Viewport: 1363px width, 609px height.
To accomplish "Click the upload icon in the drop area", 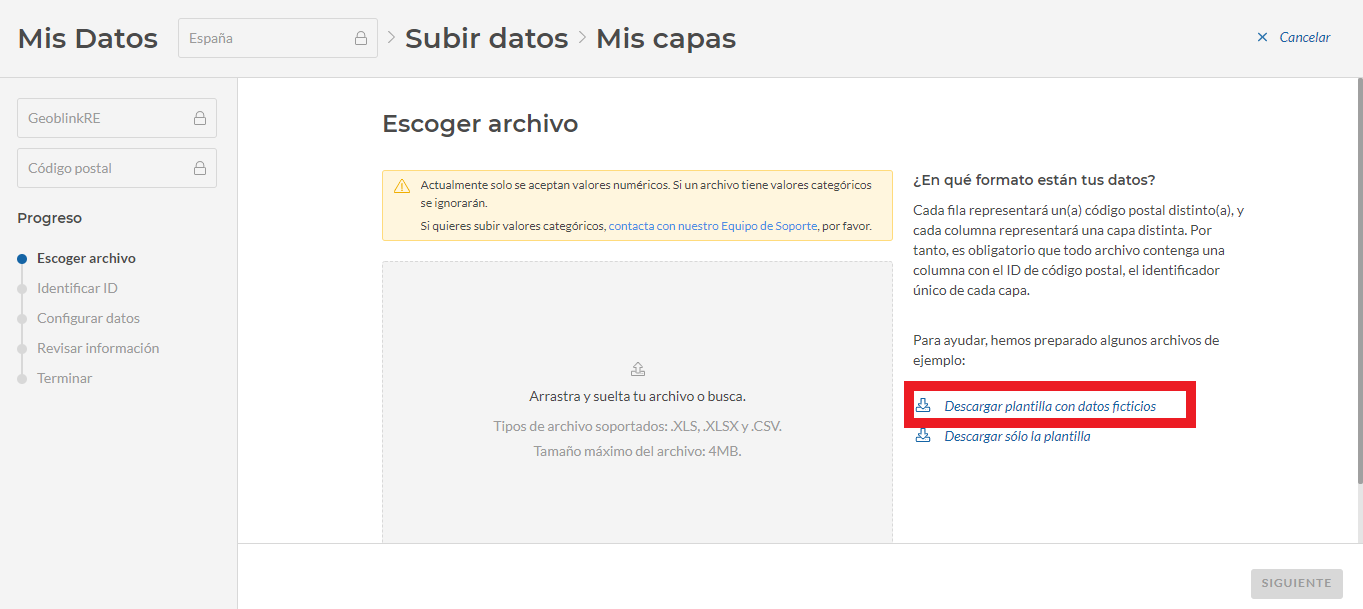I will point(637,368).
